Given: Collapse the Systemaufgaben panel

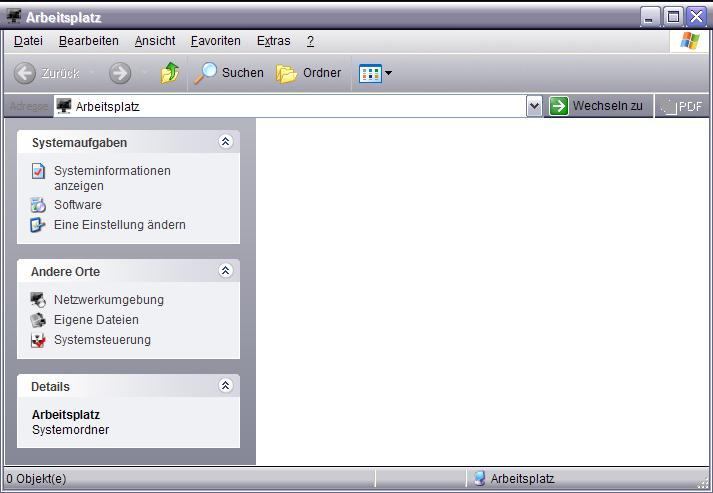Looking at the screenshot, I should pos(225,142).
